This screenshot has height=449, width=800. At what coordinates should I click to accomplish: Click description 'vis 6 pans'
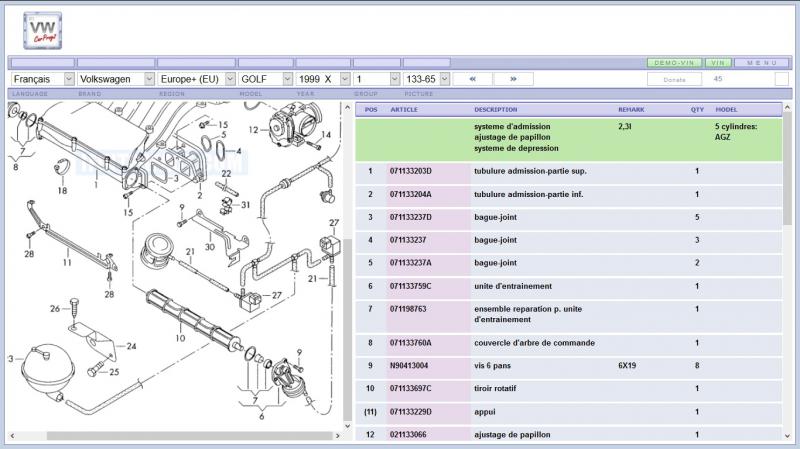pos(492,366)
